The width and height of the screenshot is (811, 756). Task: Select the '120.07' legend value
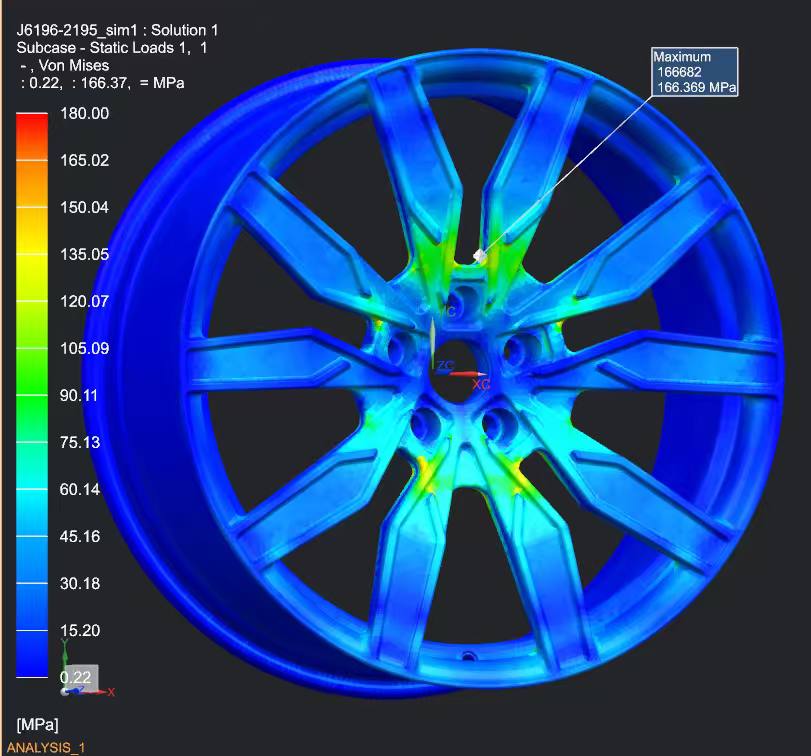(x=85, y=301)
